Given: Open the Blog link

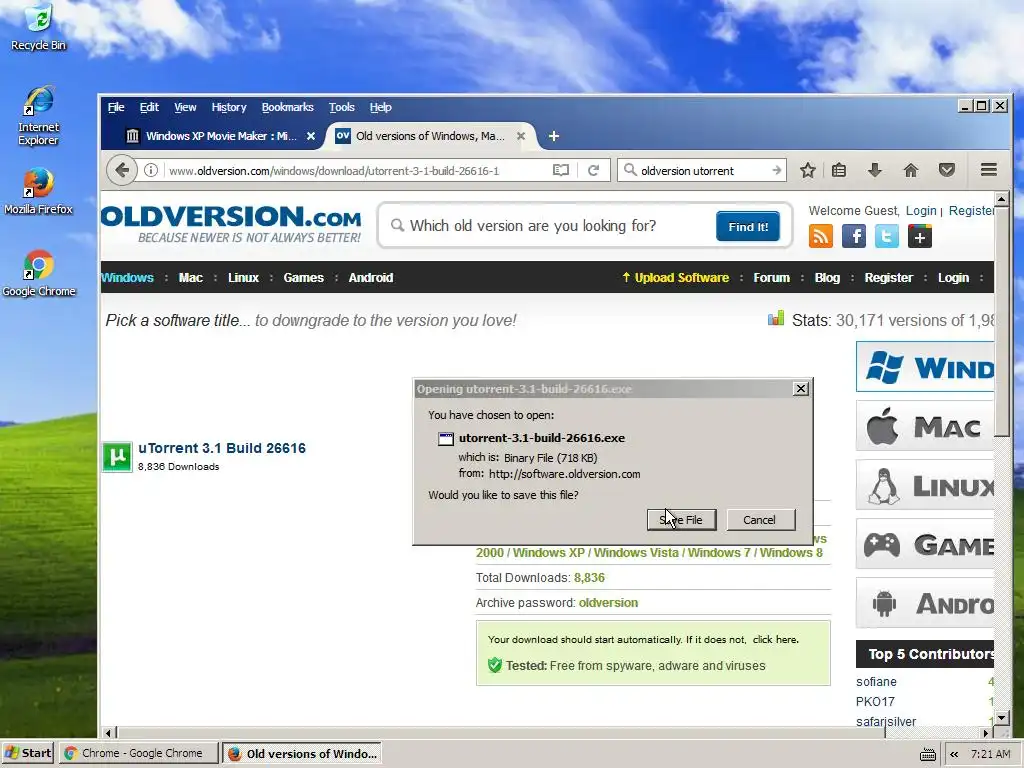Looking at the screenshot, I should coord(827,278).
